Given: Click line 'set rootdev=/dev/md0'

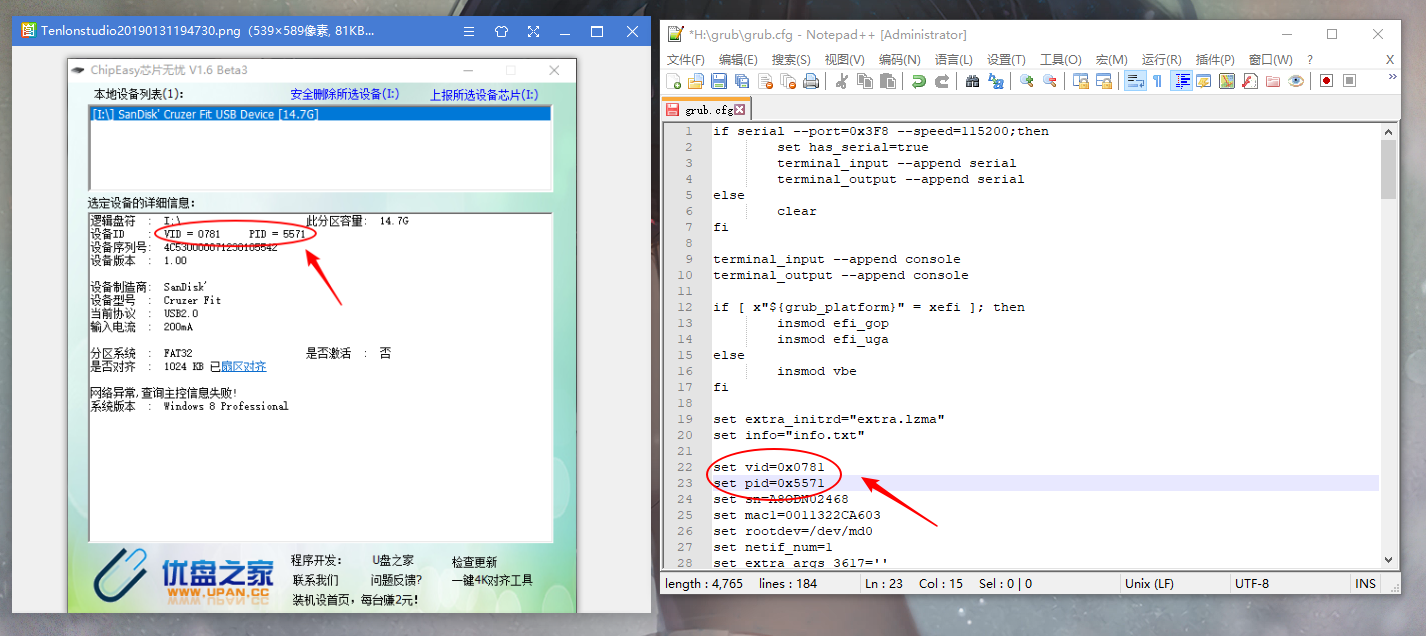Looking at the screenshot, I should [793, 531].
